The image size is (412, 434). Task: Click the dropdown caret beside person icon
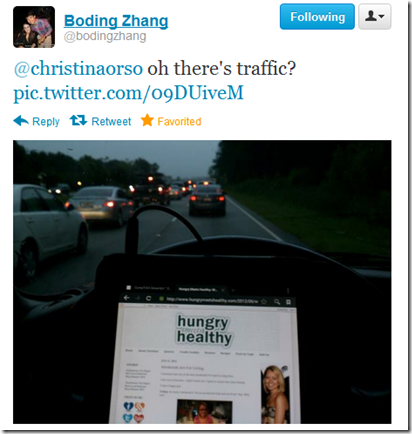click(382, 17)
